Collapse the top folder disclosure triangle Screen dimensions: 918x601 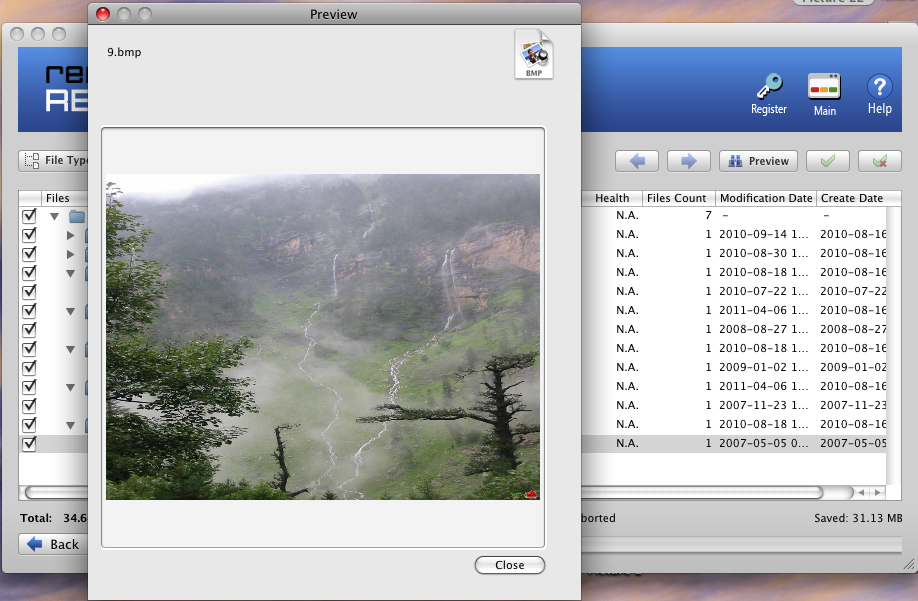pyautogui.click(x=54, y=217)
